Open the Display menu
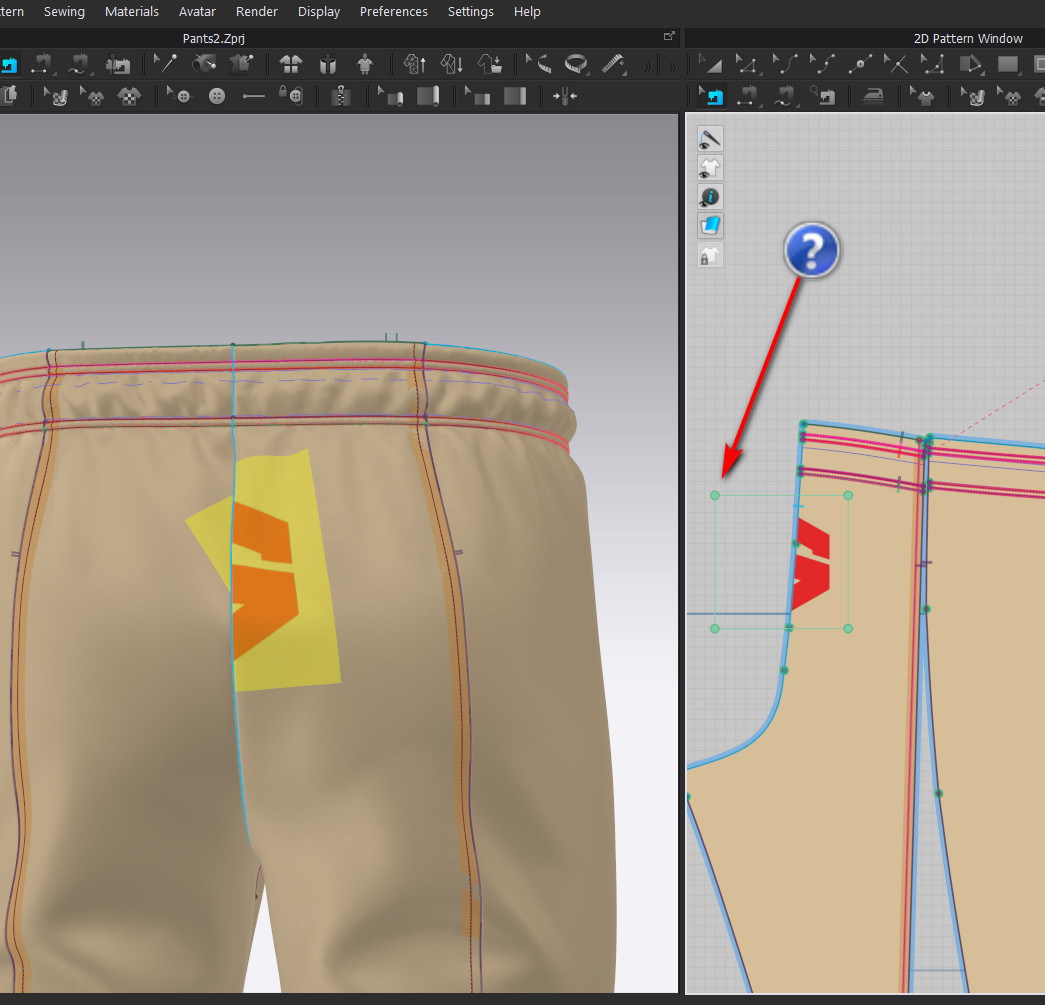Image resolution: width=1045 pixels, height=1005 pixels. pos(319,11)
